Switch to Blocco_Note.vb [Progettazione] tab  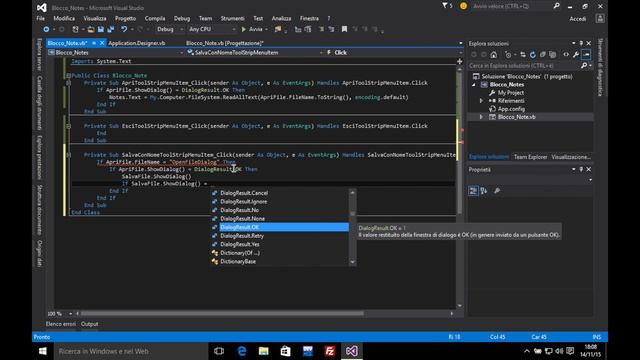click(x=225, y=43)
